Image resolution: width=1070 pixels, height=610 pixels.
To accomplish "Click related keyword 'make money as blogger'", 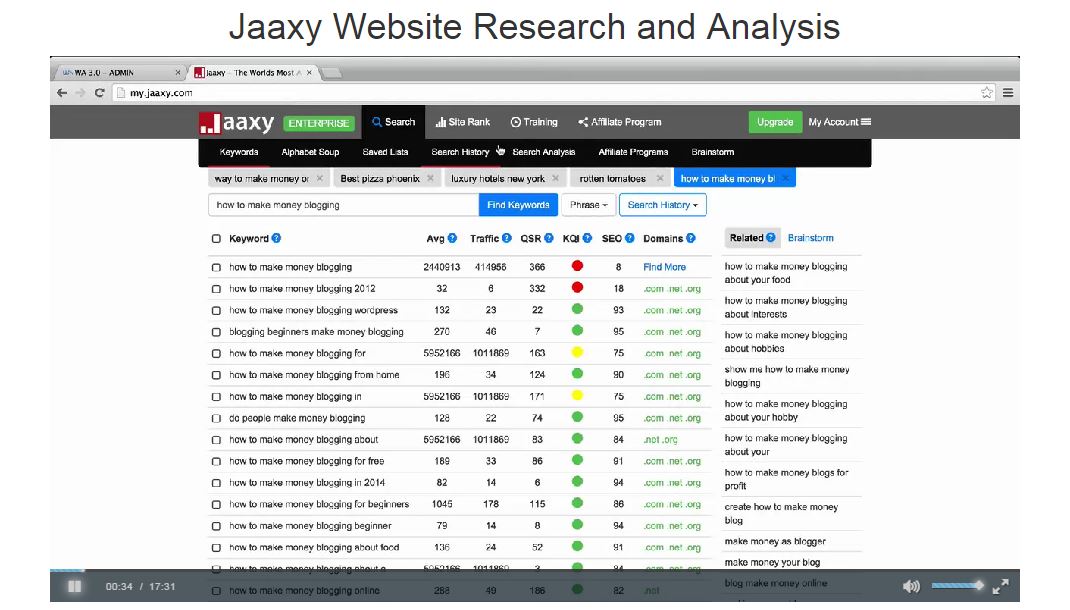I will pos(775,541).
